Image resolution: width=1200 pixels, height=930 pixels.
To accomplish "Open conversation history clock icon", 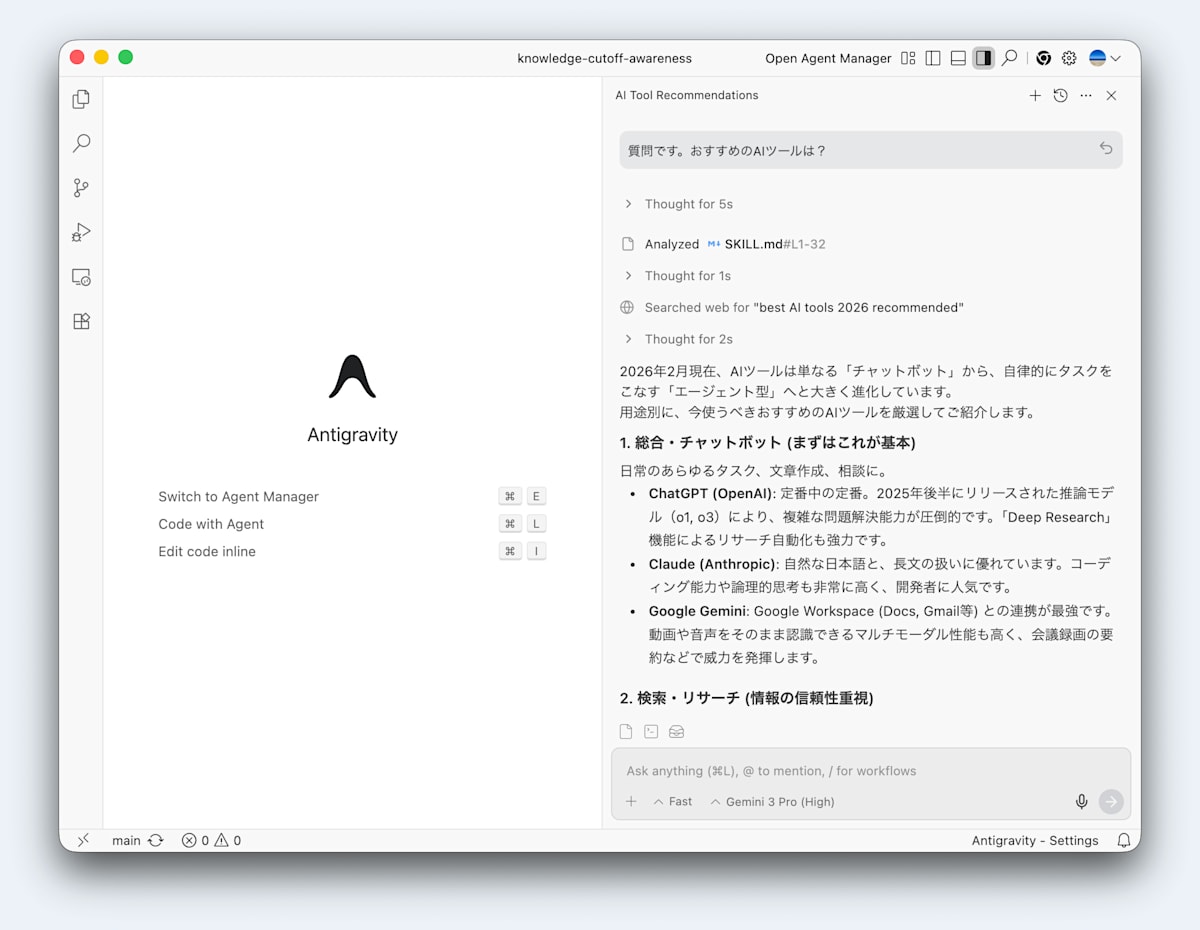I will click(x=1061, y=96).
